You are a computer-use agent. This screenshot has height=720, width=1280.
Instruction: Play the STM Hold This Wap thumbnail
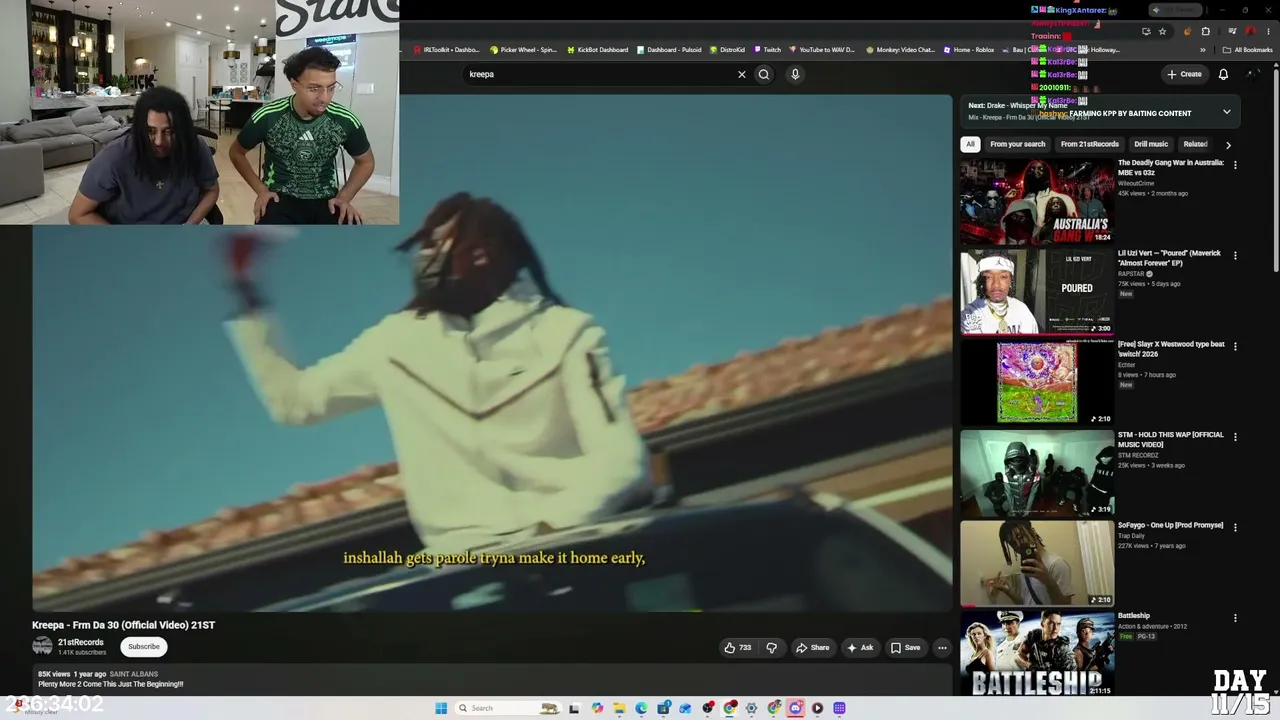click(x=1037, y=473)
